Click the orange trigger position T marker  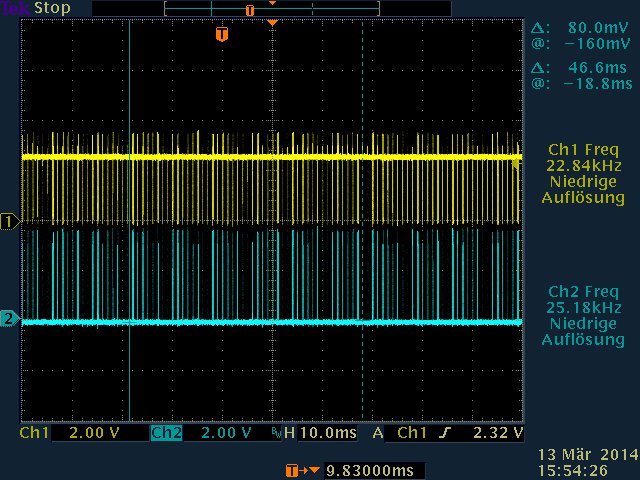(222, 34)
